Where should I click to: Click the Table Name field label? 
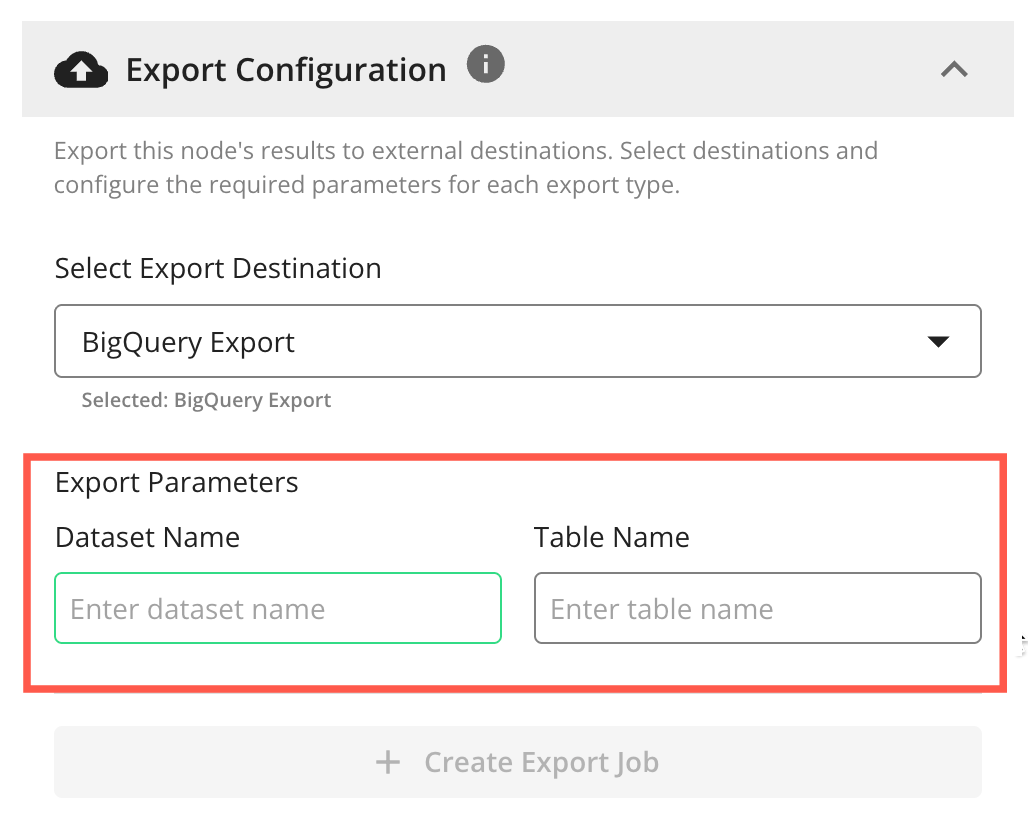pyautogui.click(x=611, y=537)
